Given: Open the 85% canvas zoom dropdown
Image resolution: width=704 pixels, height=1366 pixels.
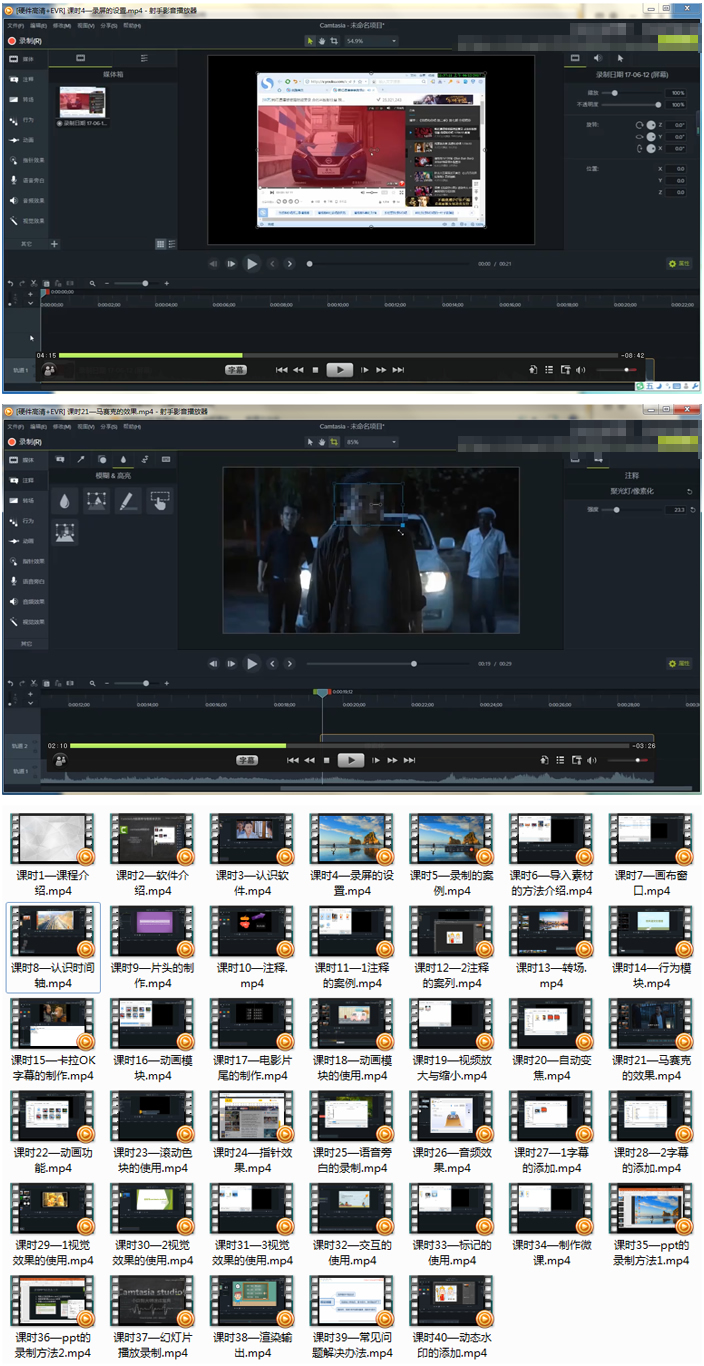Looking at the screenshot, I should (370, 442).
